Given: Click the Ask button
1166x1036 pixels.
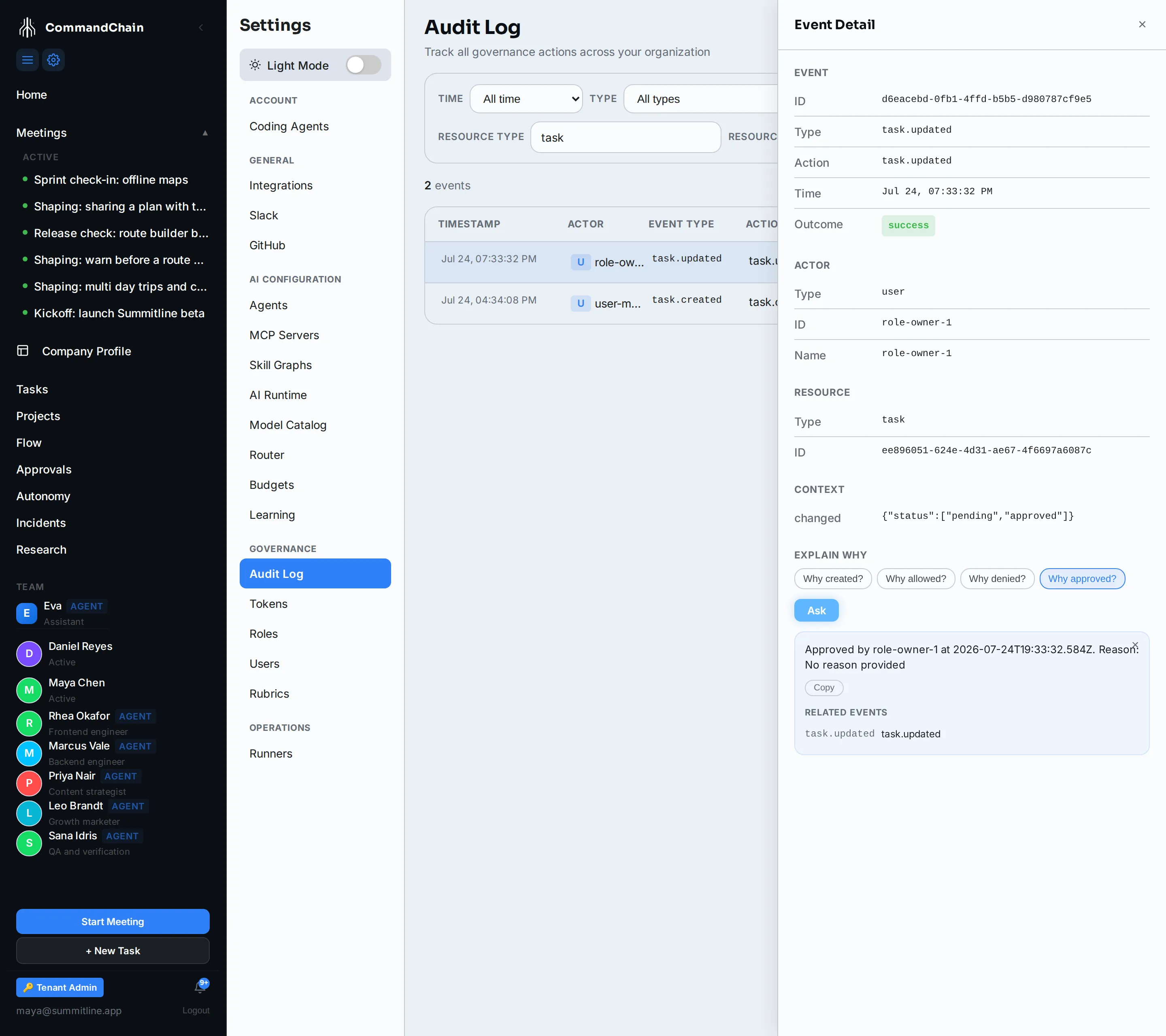Looking at the screenshot, I should [816, 610].
